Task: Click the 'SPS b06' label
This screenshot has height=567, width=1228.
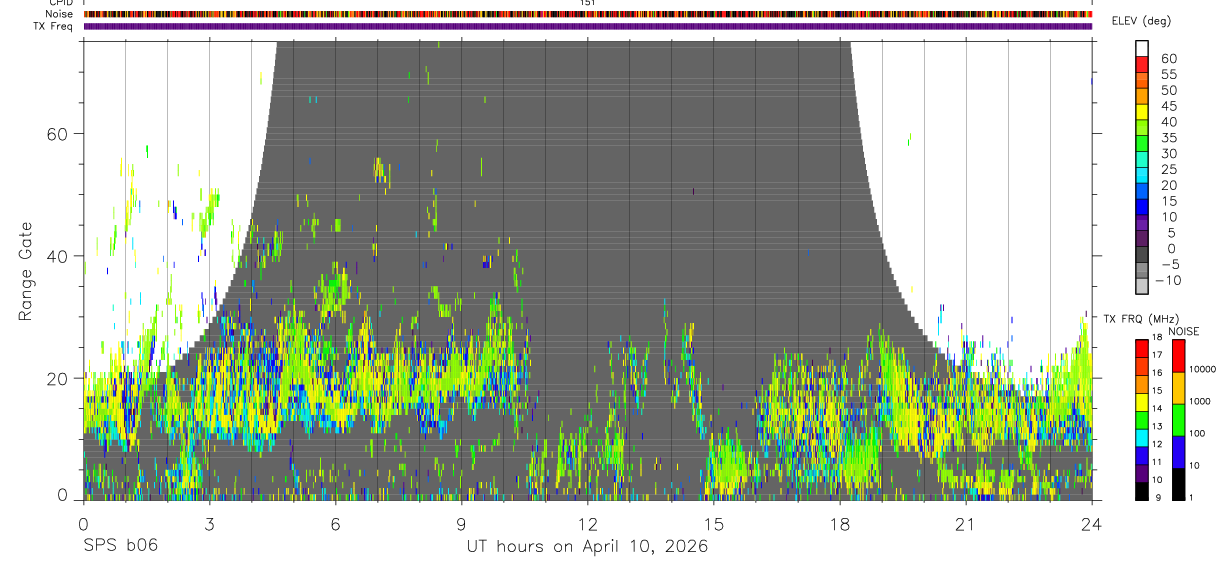Action: tap(120, 546)
